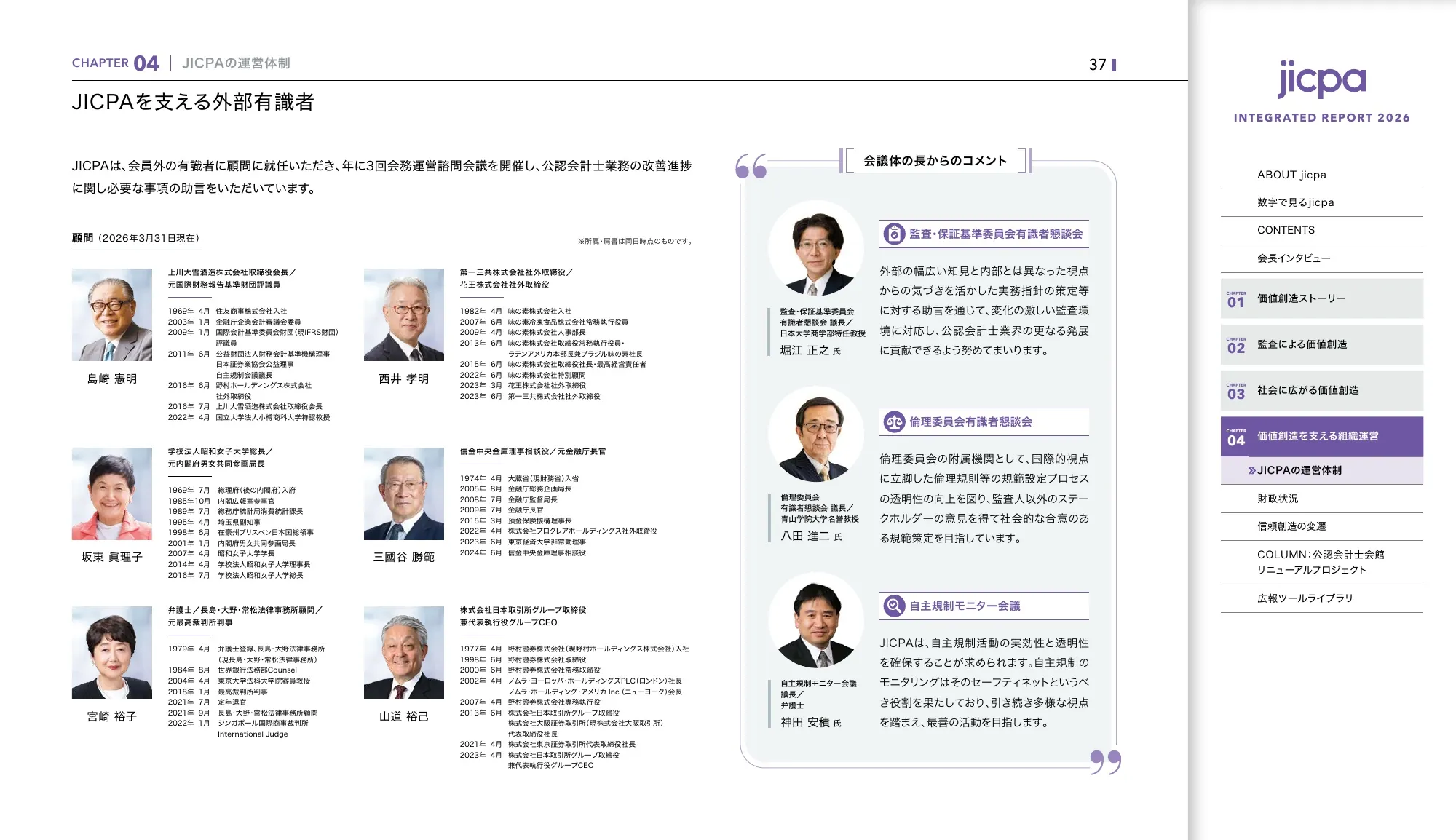The width and height of the screenshot is (1456, 840).
Task: Click the 顧問(2026年3月31日現在) label
Action: 136,238
